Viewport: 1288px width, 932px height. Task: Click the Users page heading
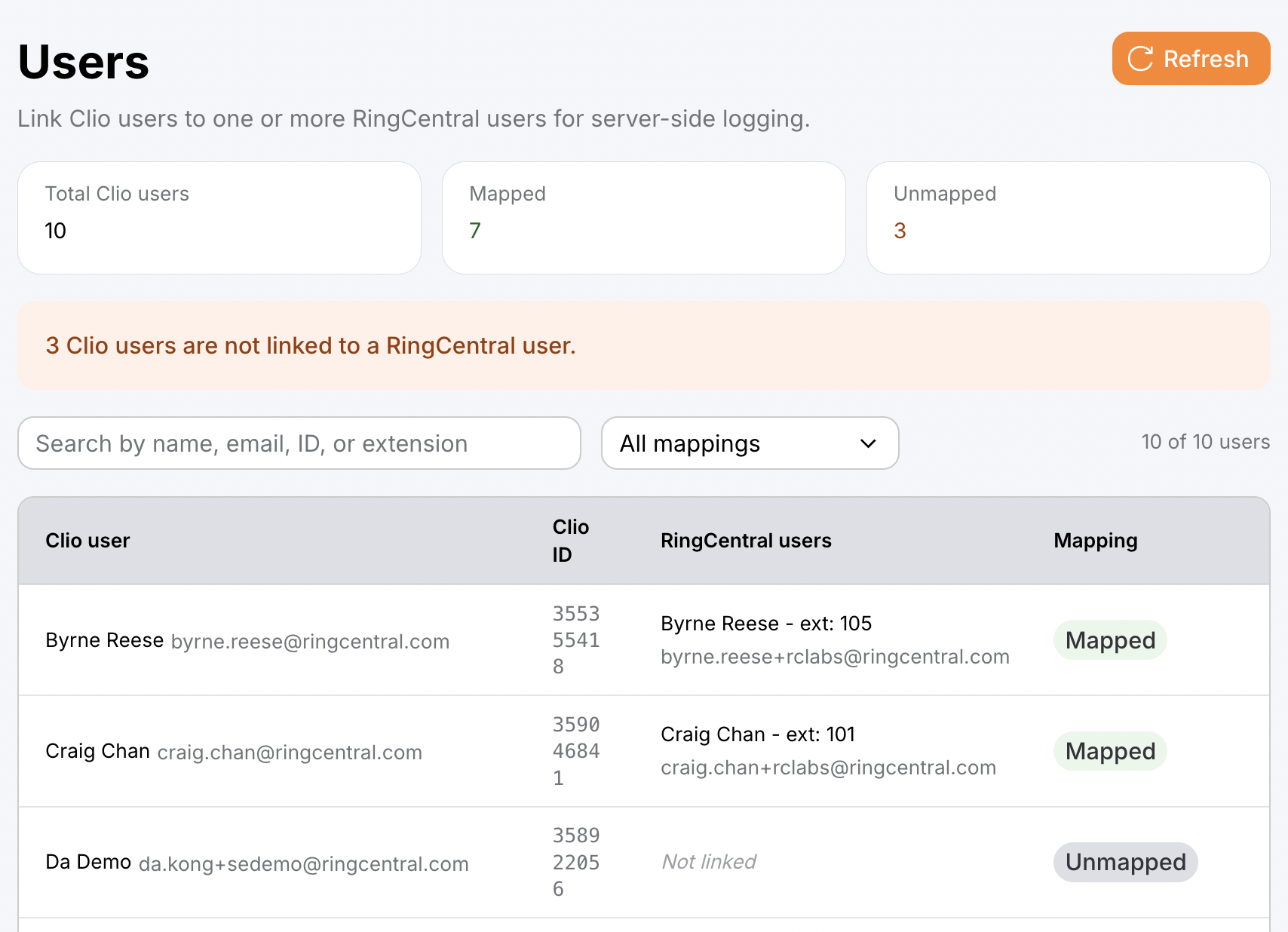click(x=84, y=62)
